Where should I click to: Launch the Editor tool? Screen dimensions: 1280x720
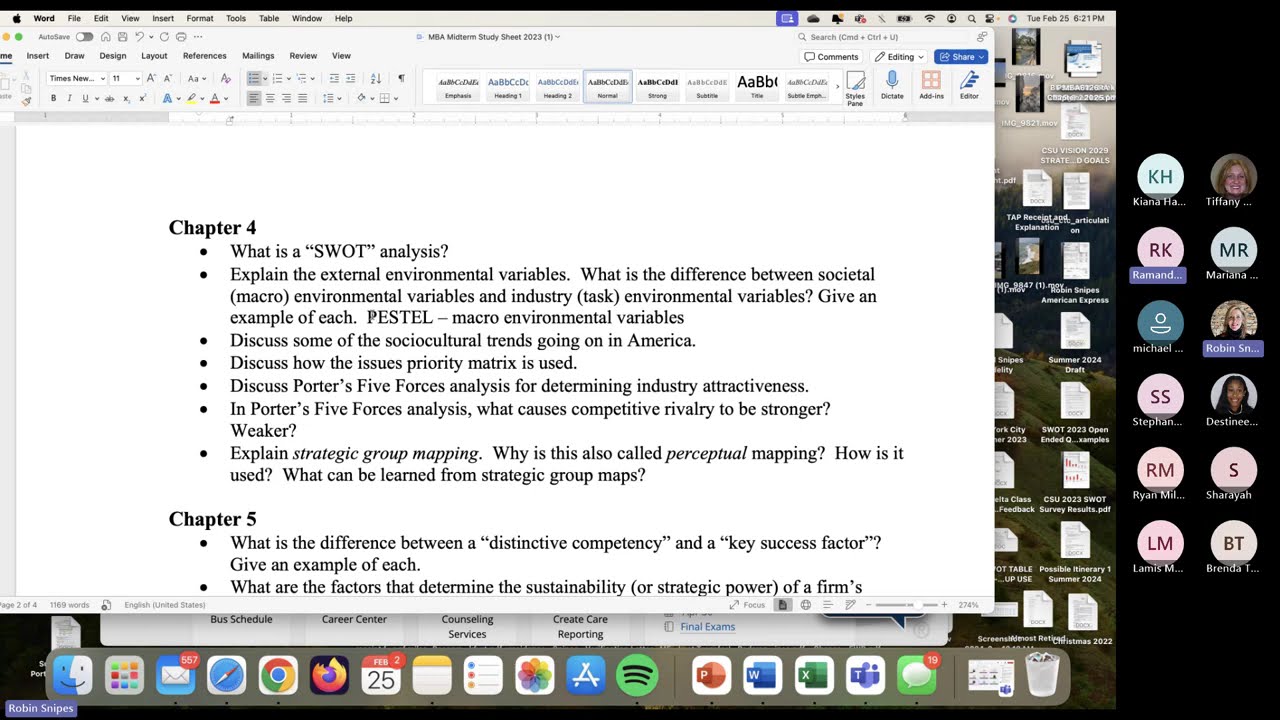(969, 86)
